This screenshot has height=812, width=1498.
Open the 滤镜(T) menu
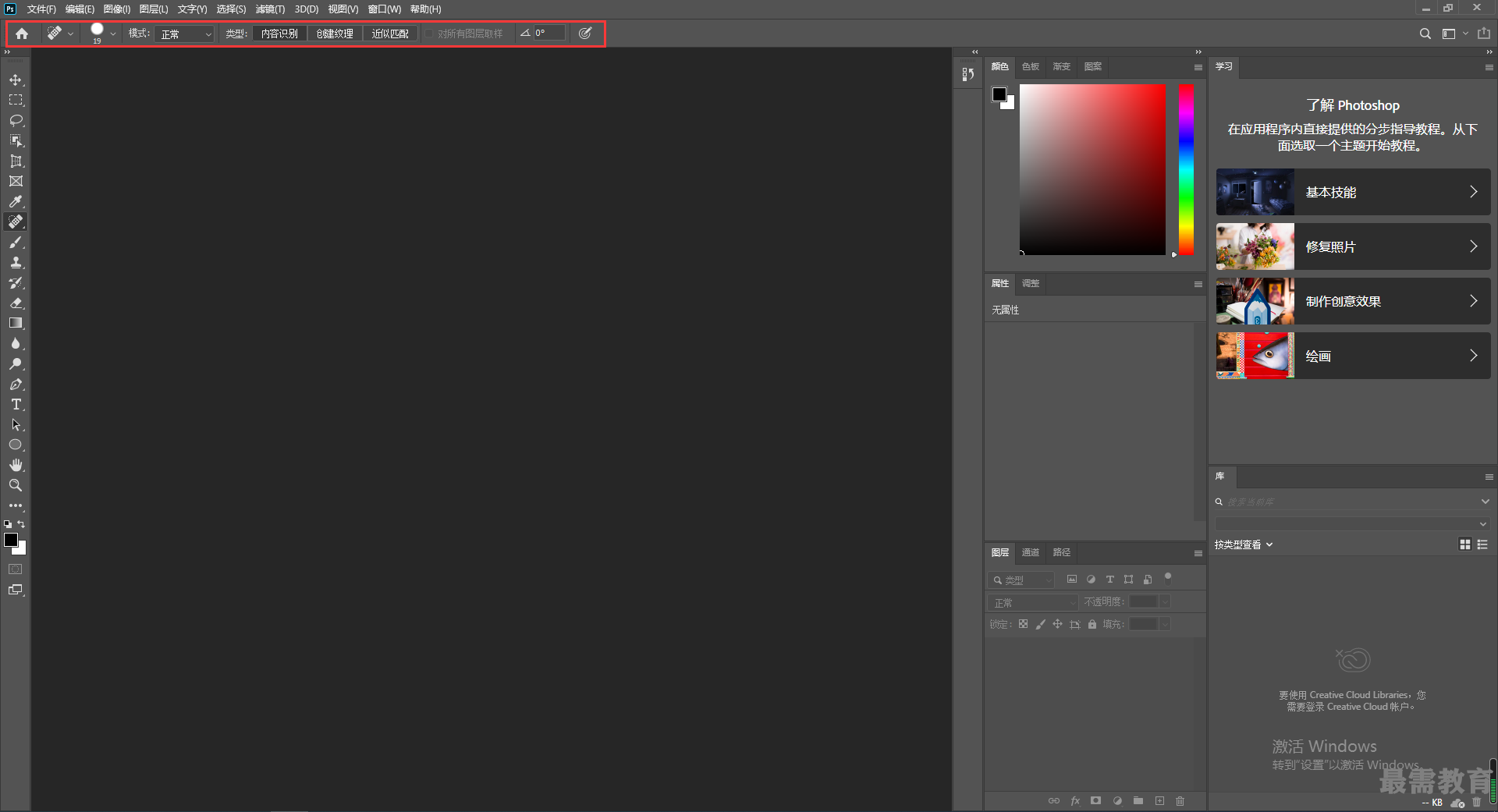(270, 9)
